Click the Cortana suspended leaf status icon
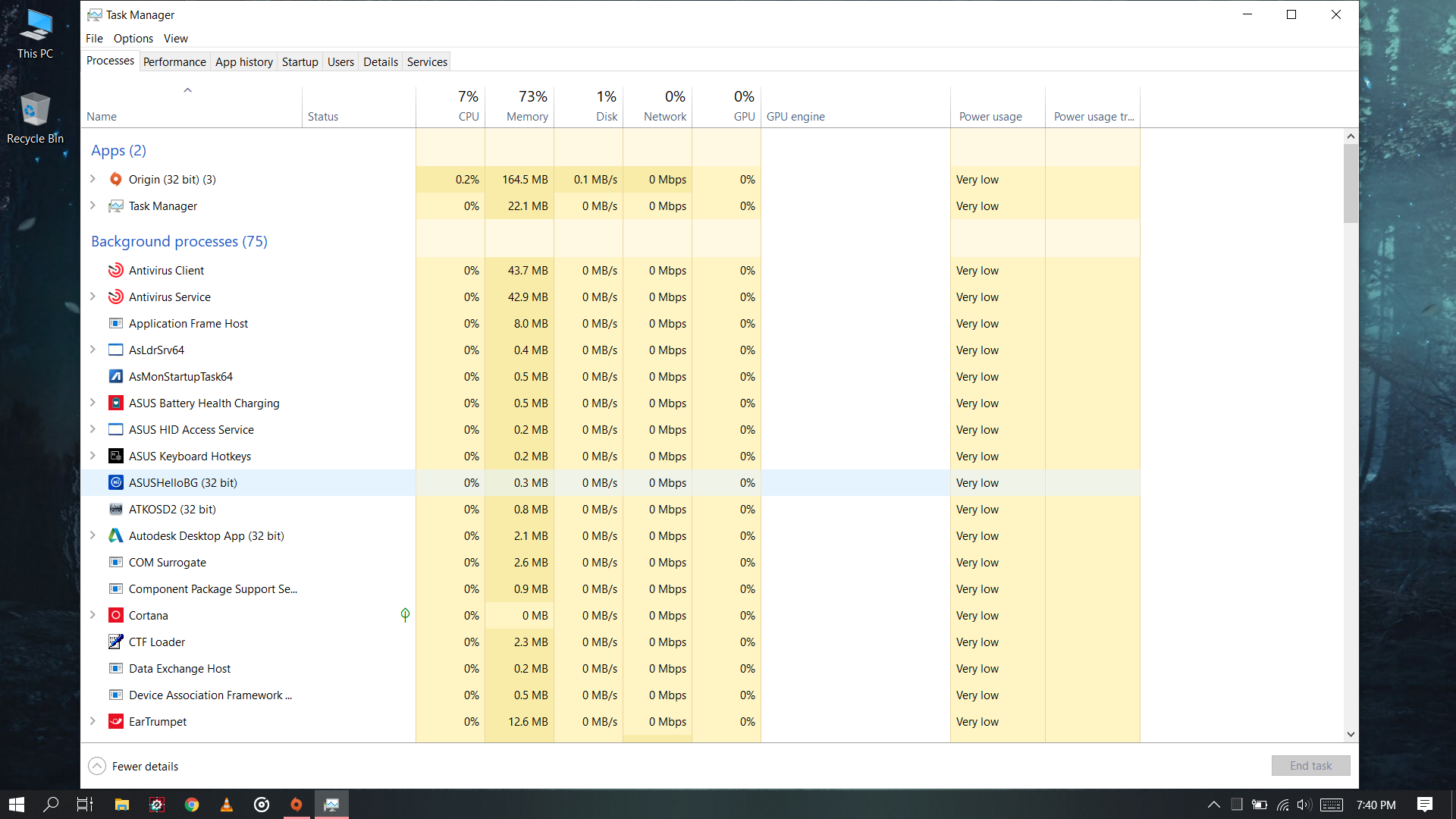 (405, 615)
